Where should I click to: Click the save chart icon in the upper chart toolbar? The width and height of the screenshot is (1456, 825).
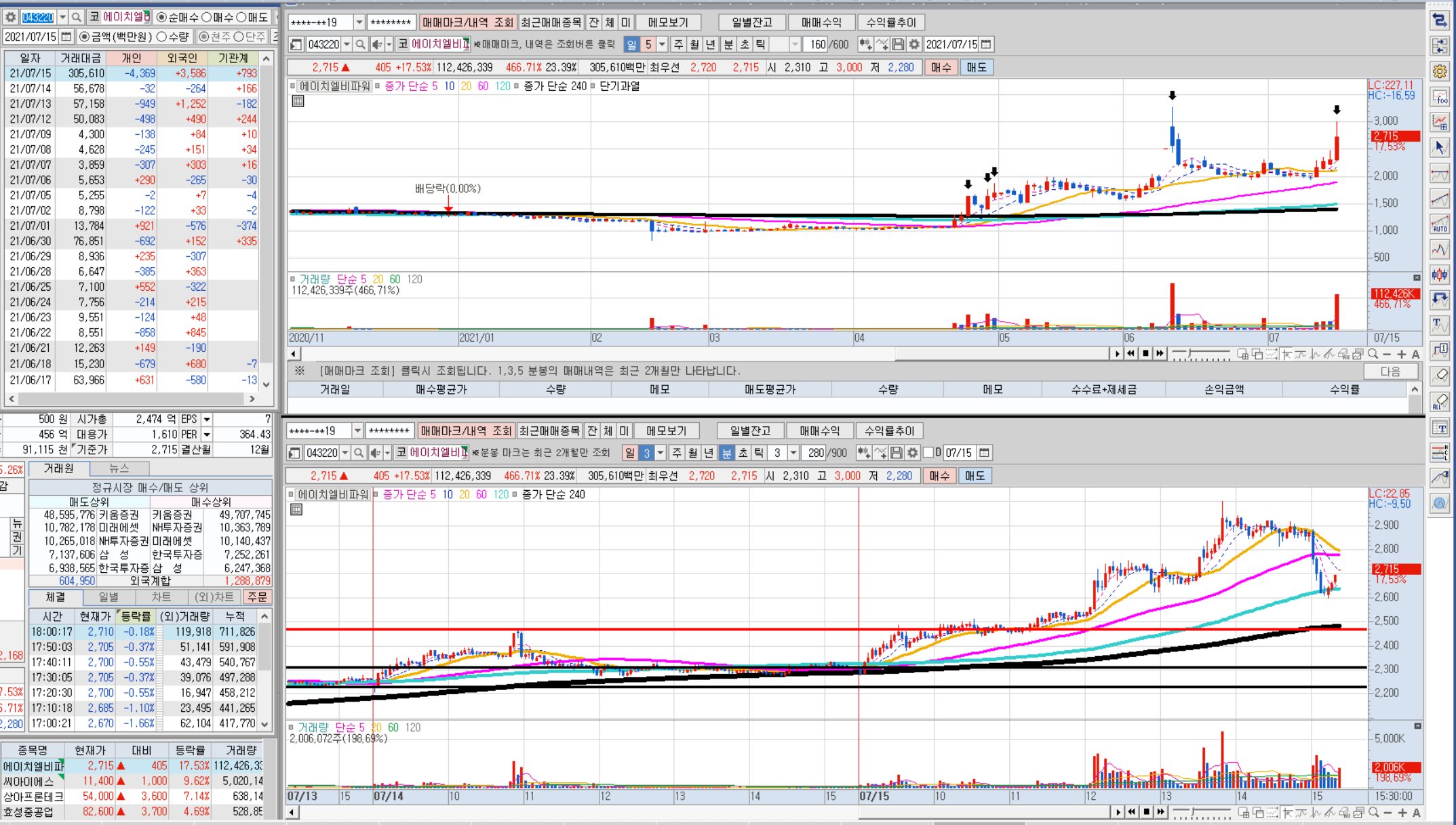click(898, 45)
